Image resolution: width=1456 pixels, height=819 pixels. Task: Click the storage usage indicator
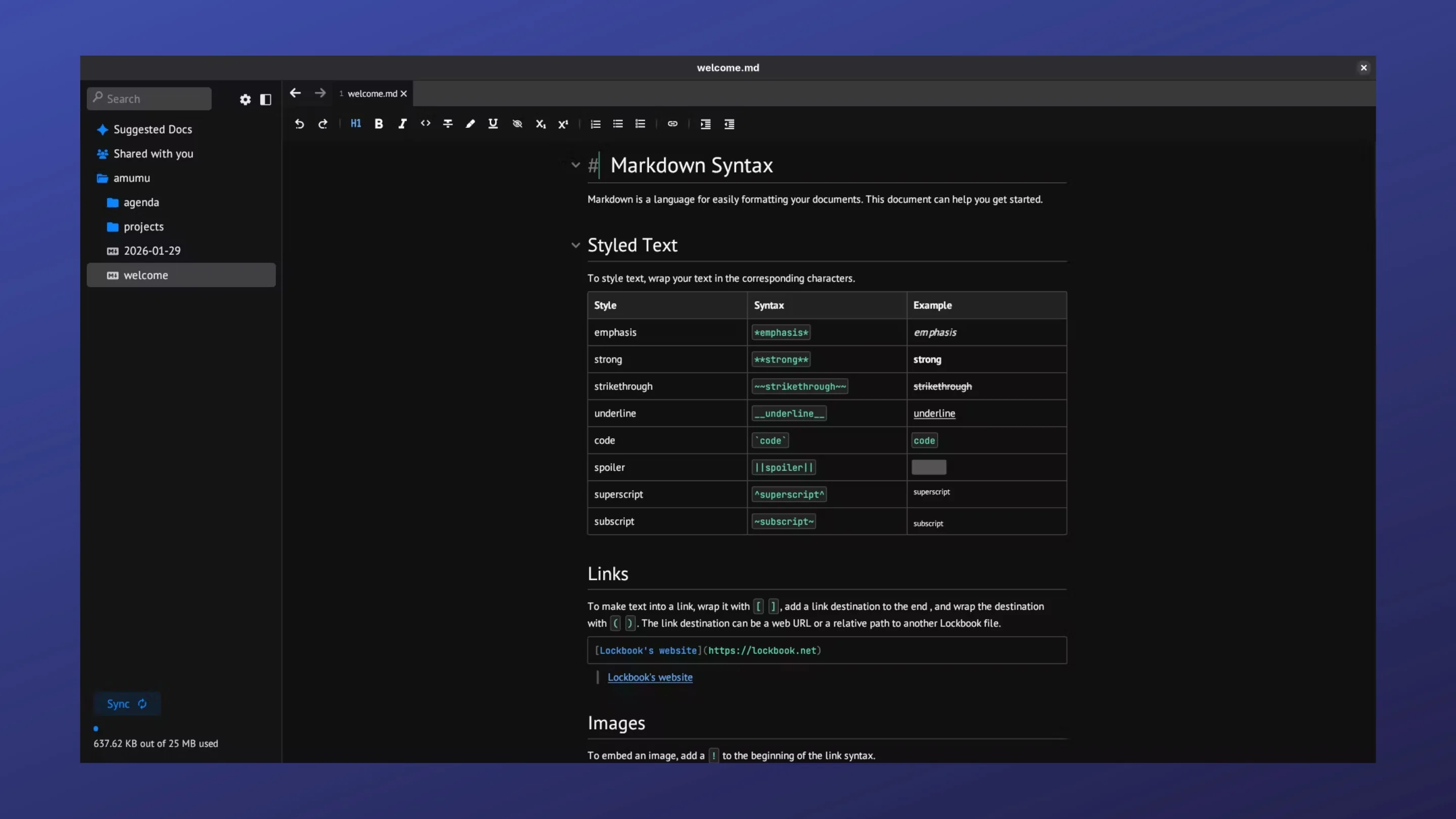(x=155, y=743)
